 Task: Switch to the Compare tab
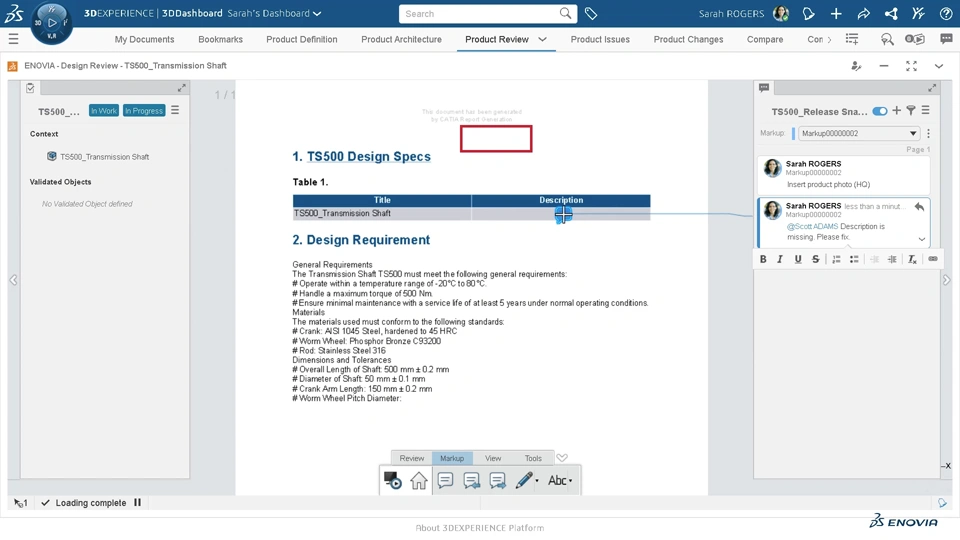click(765, 39)
